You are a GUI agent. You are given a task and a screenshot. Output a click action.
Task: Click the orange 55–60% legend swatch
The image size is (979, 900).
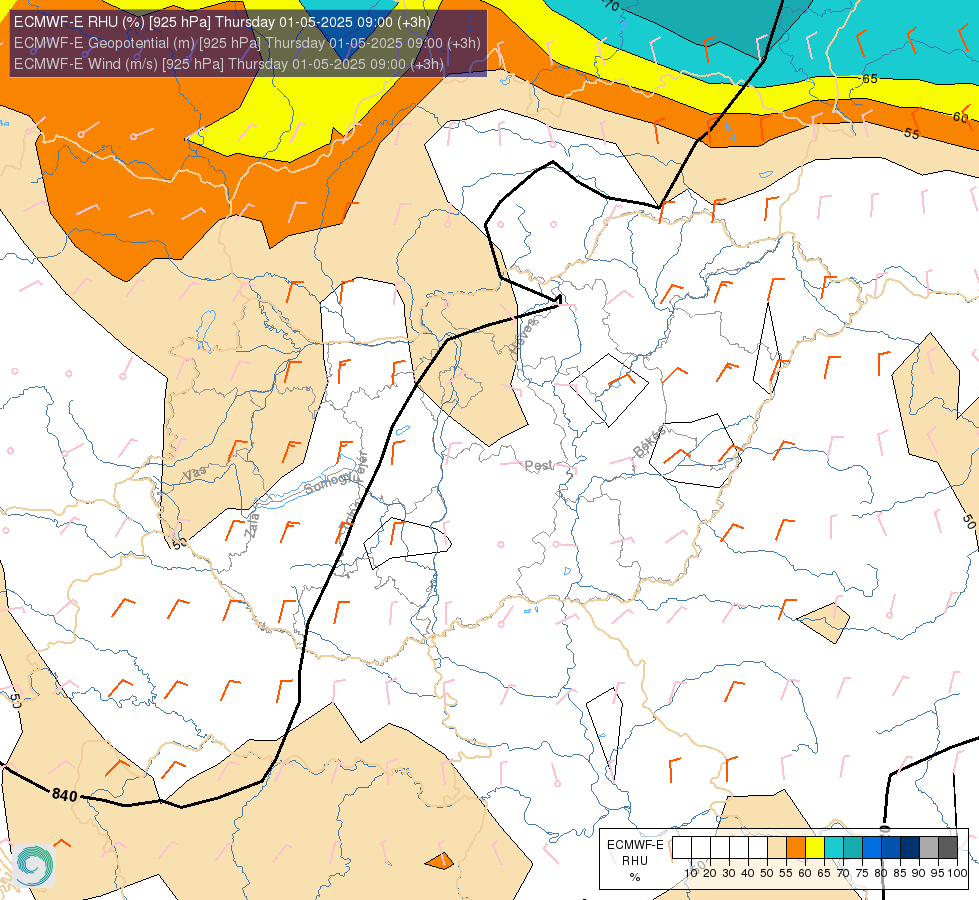[796, 848]
